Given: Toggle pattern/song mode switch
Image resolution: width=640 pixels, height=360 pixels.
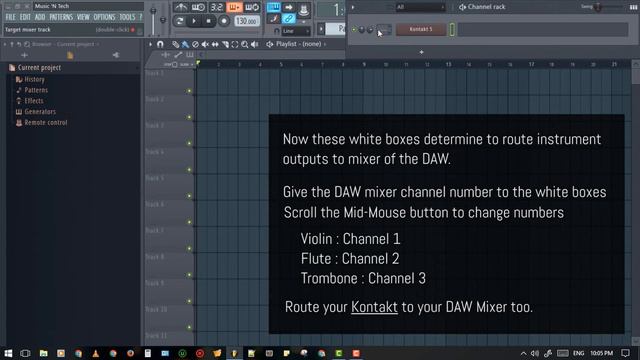Looking at the screenshot, I should tap(179, 20).
